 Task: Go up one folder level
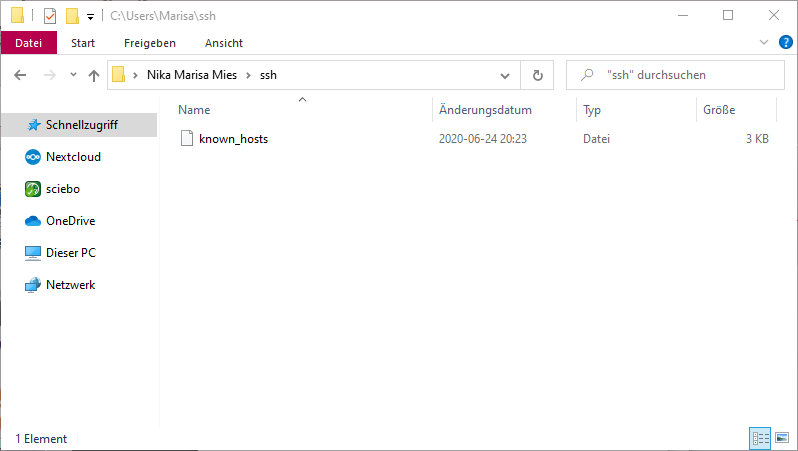coord(94,75)
